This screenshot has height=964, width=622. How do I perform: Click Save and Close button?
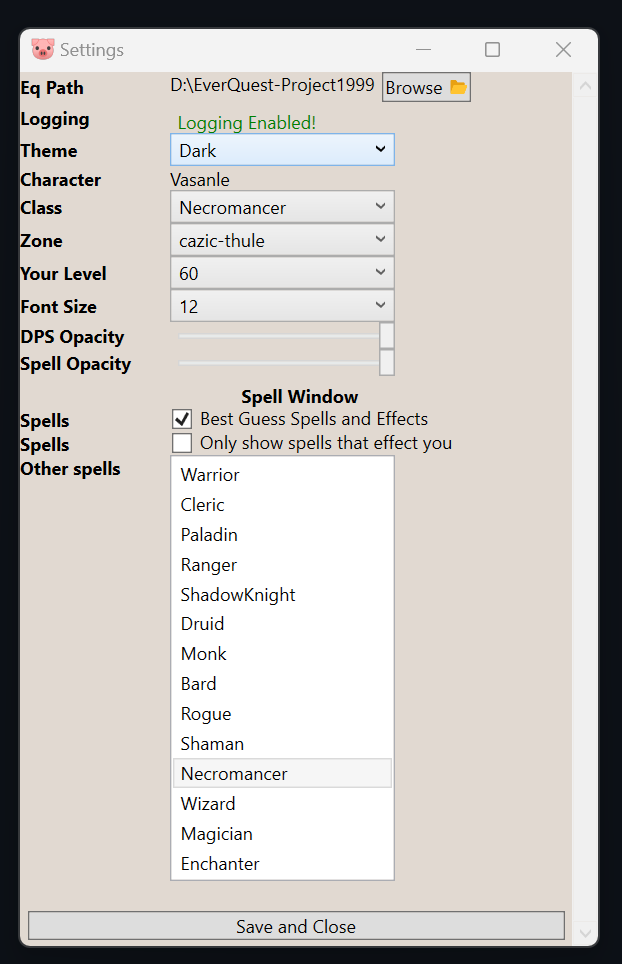[296, 926]
